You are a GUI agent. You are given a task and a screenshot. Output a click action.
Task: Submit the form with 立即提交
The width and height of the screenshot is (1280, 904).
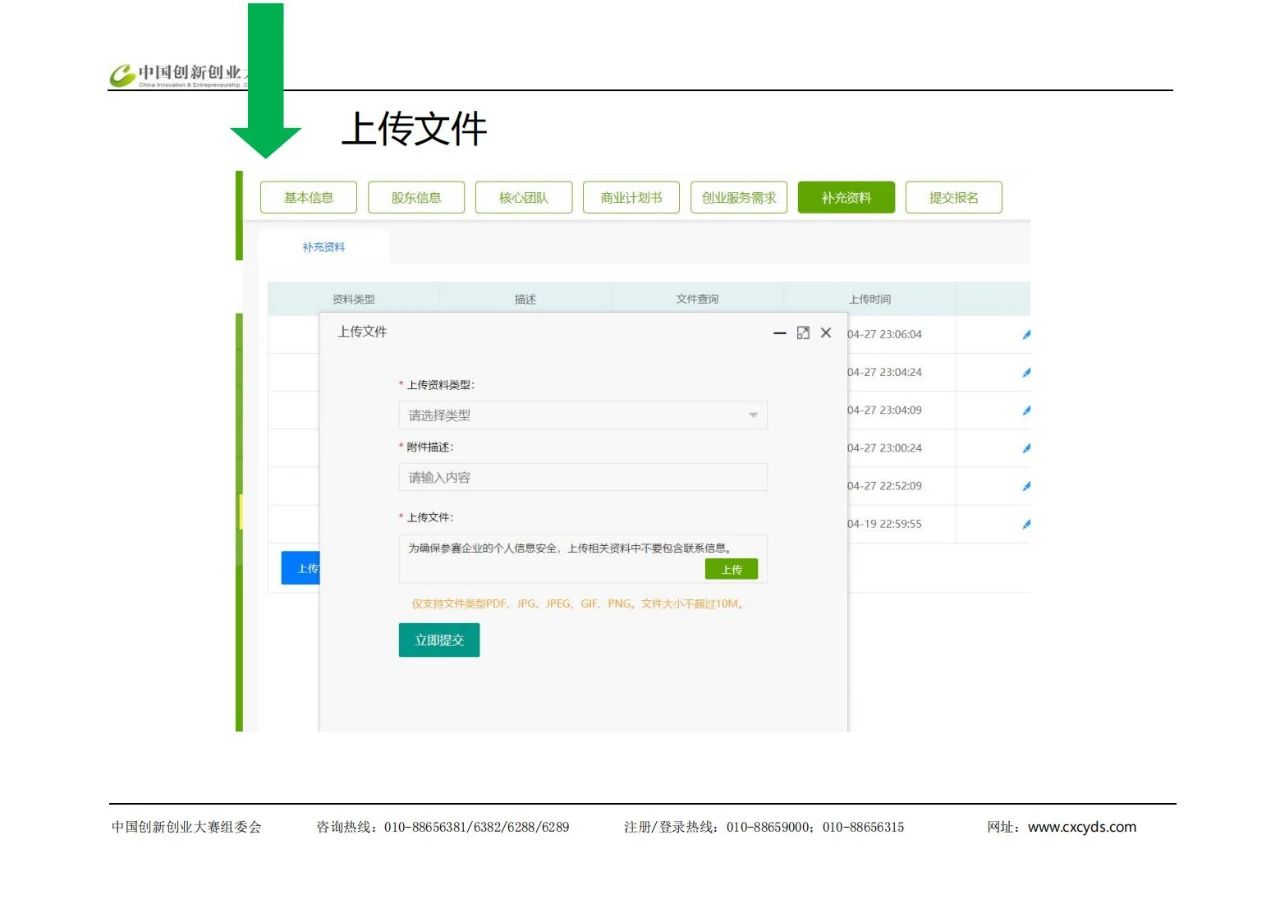439,640
